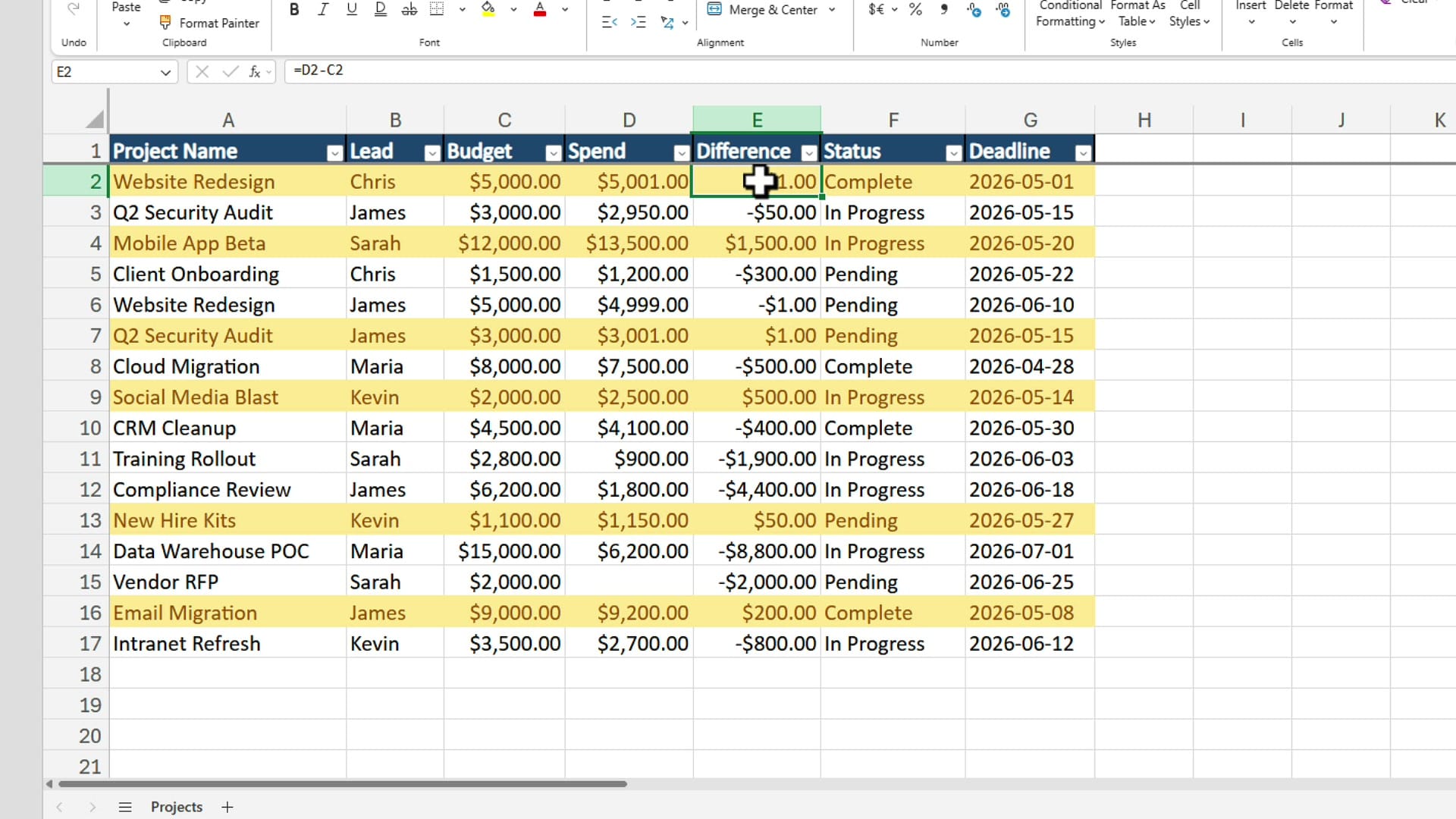Switch to the Projects sheet tab
This screenshot has width=1456, height=819.
pos(177,807)
